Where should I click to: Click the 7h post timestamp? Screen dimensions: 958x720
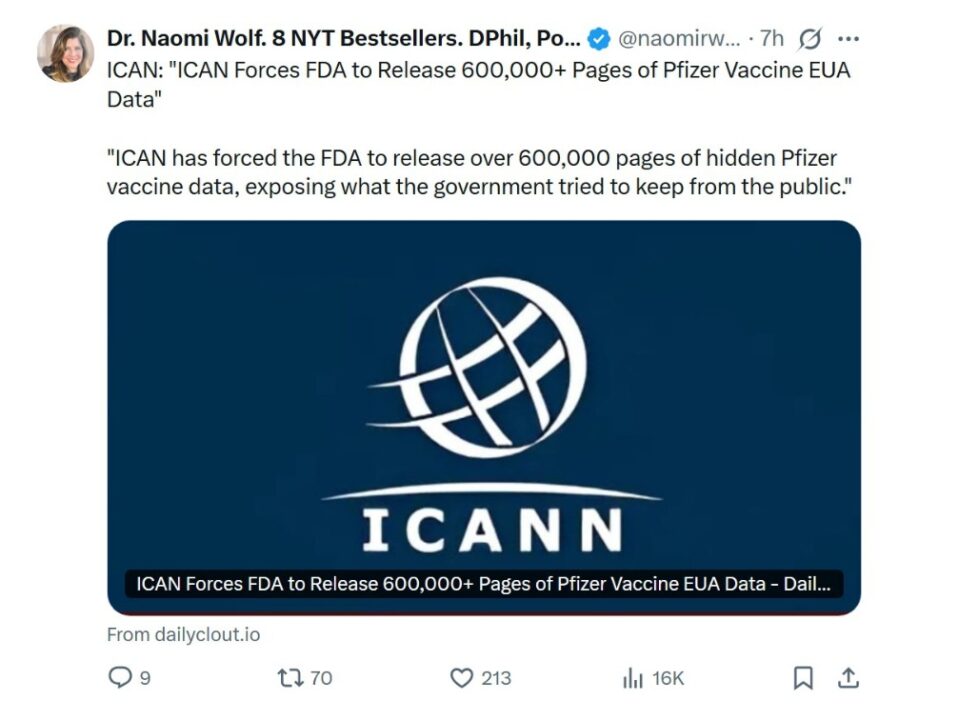click(x=772, y=39)
